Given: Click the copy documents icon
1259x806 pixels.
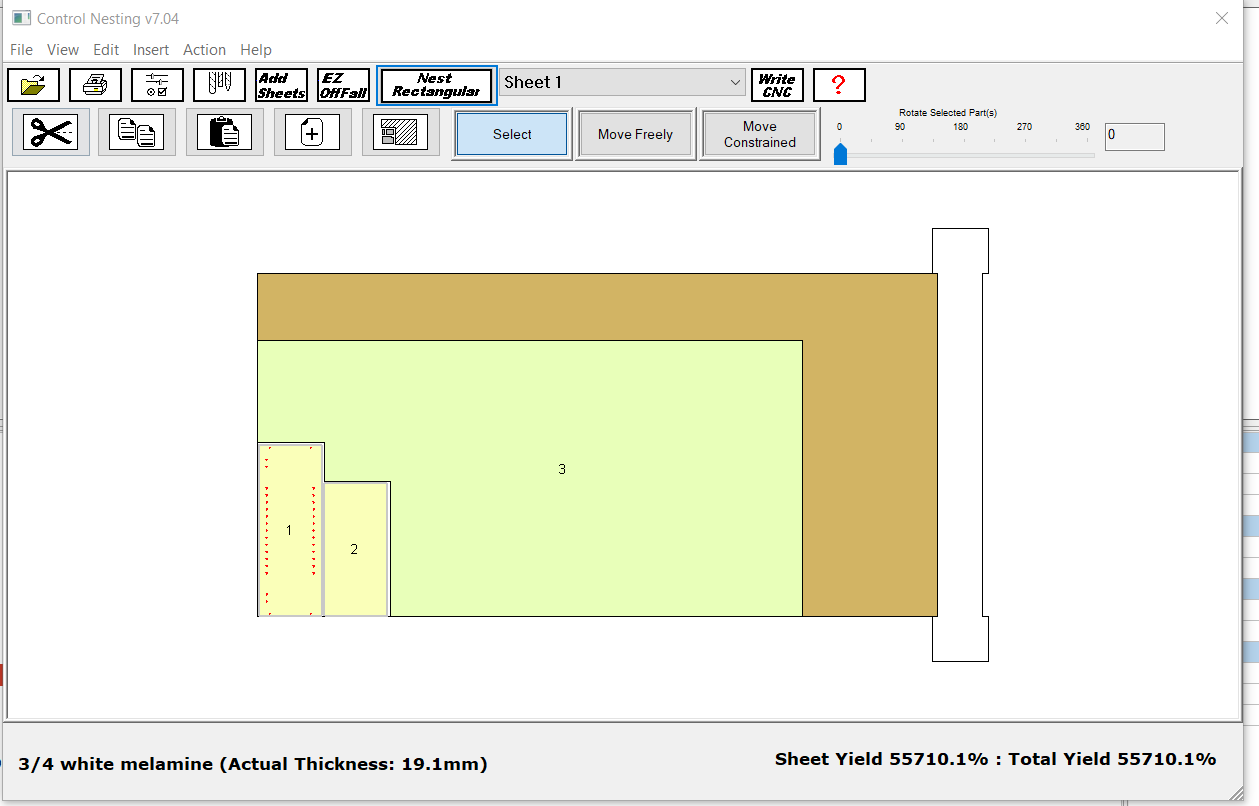Looking at the screenshot, I should (137, 133).
